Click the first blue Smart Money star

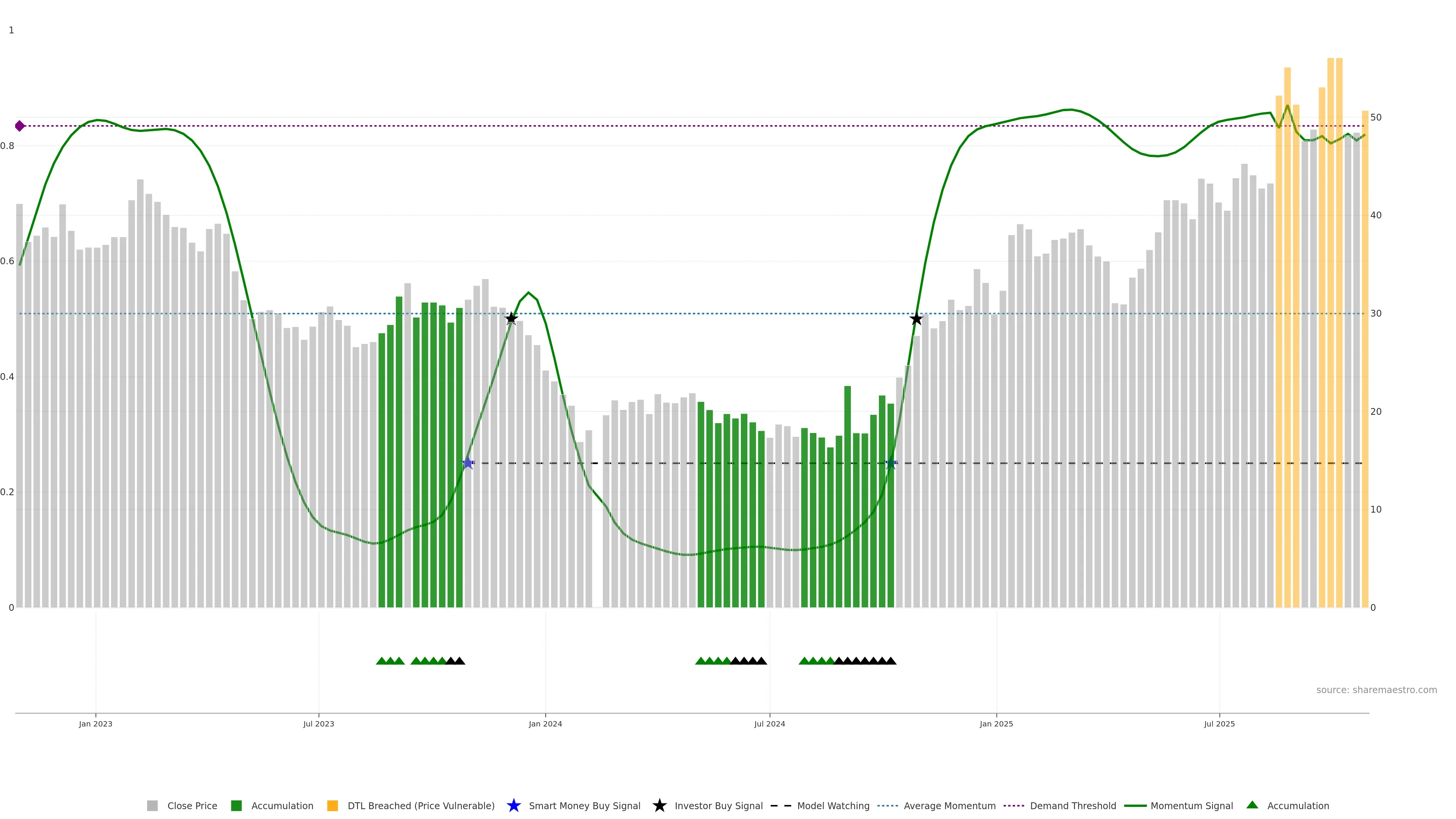tap(468, 463)
